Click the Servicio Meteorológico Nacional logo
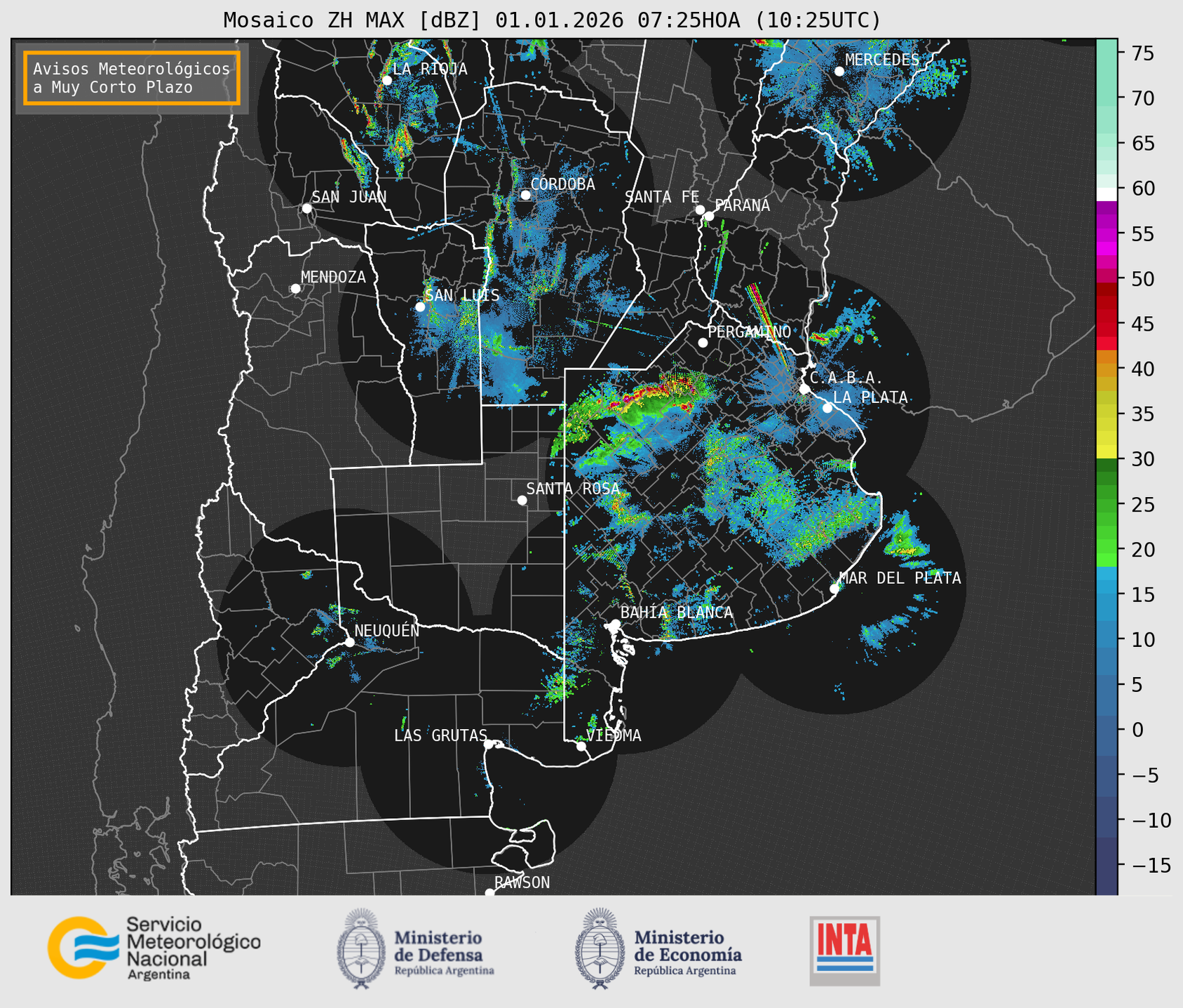Viewport: 1183px width, 1008px height. (x=154, y=948)
